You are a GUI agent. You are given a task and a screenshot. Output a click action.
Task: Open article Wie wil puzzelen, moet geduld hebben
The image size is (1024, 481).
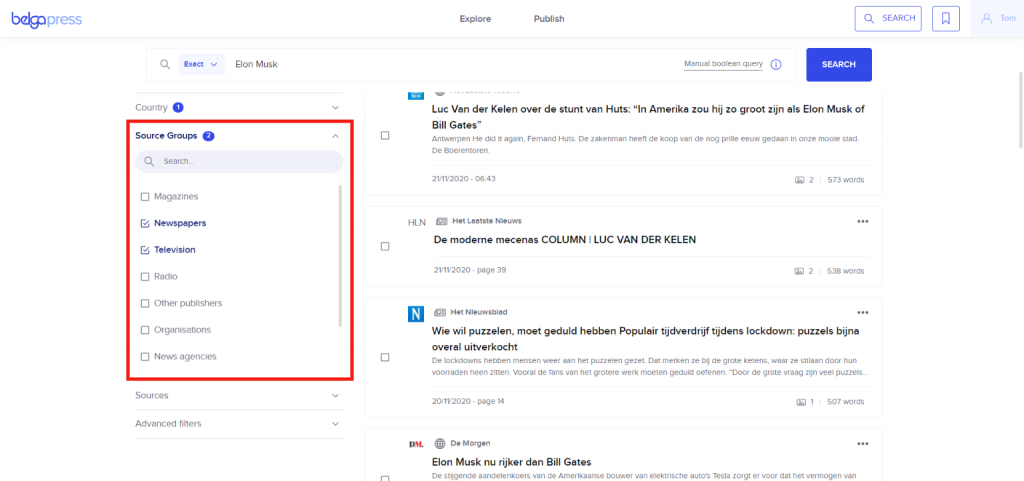pos(645,339)
